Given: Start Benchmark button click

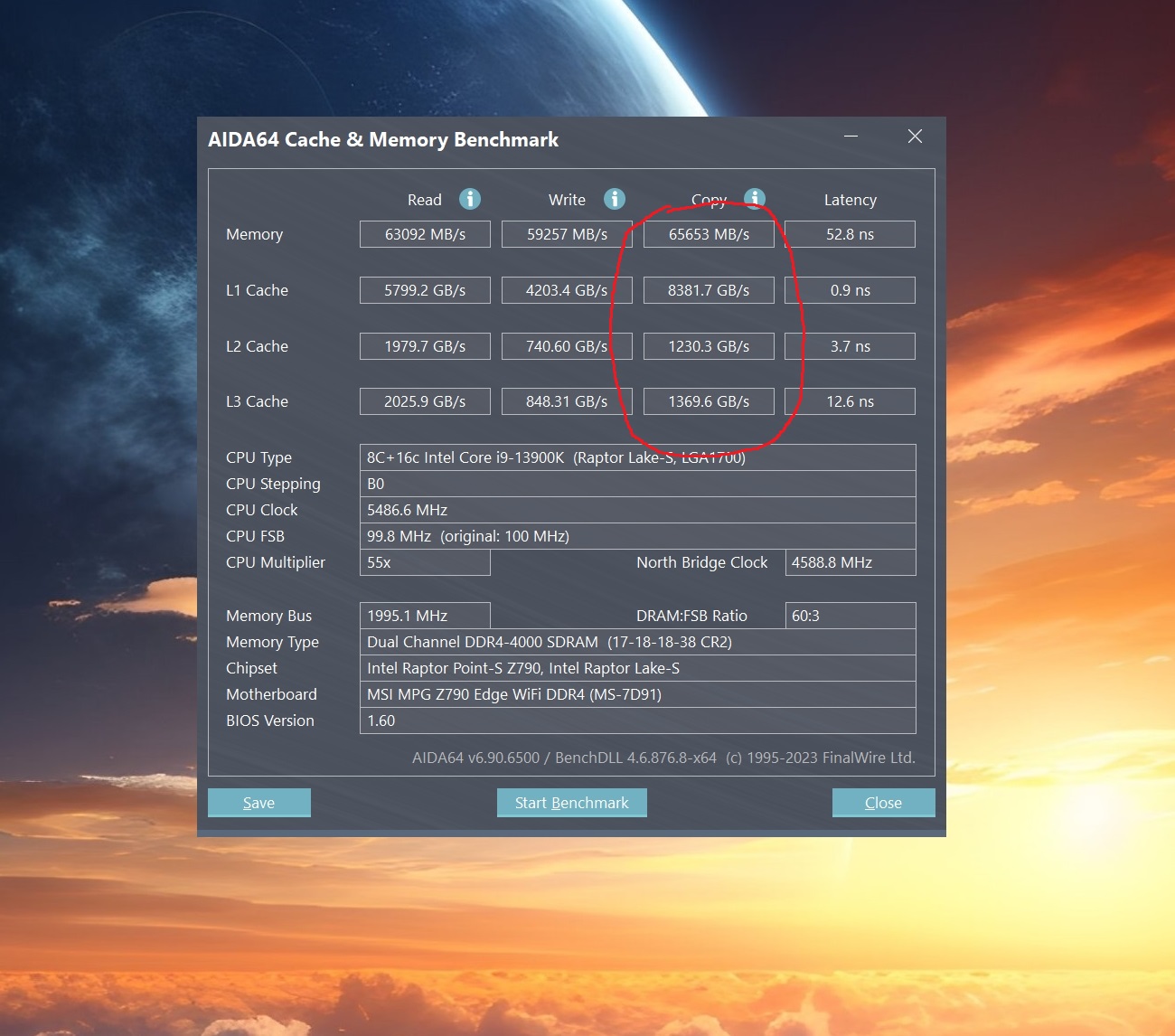Looking at the screenshot, I should [571, 803].
